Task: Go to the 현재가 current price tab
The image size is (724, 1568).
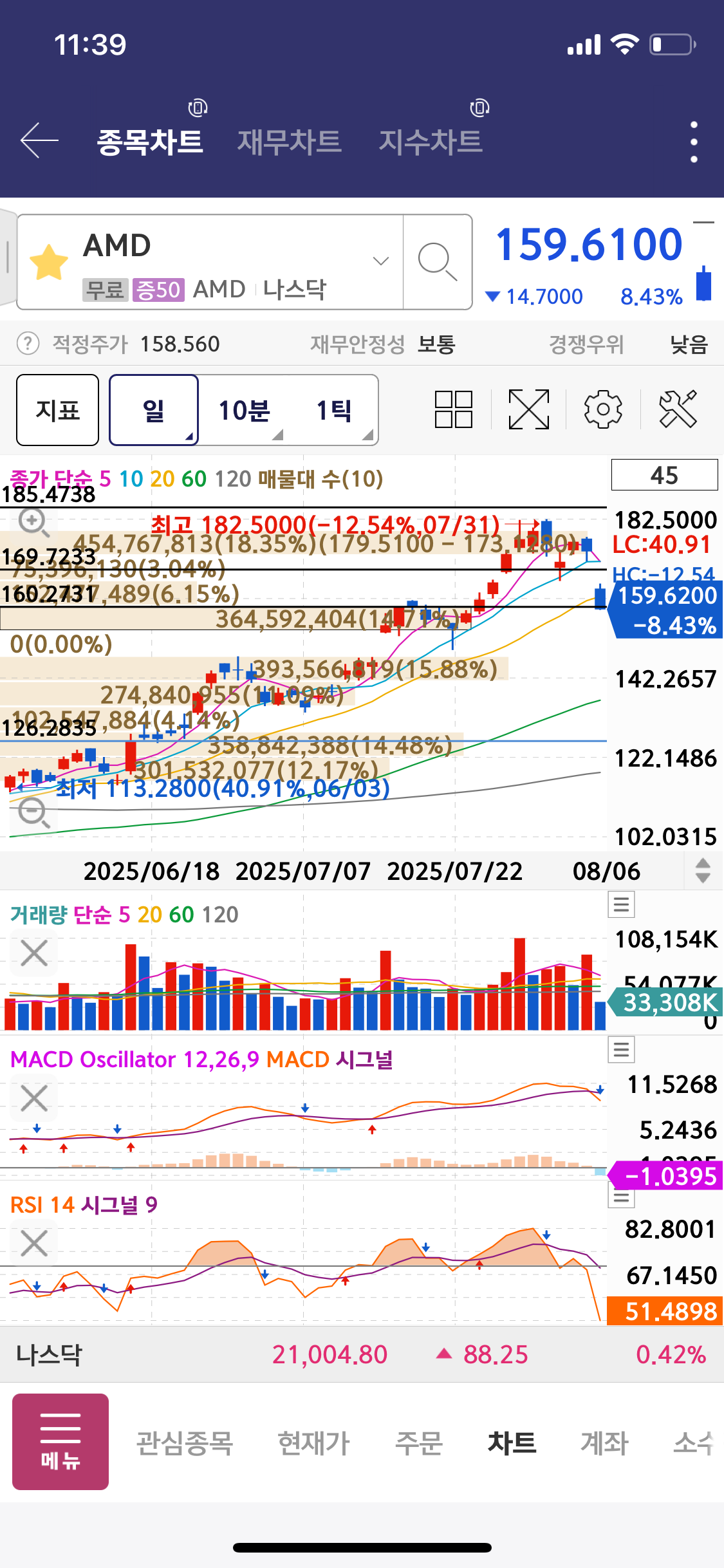Action: click(314, 1442)
